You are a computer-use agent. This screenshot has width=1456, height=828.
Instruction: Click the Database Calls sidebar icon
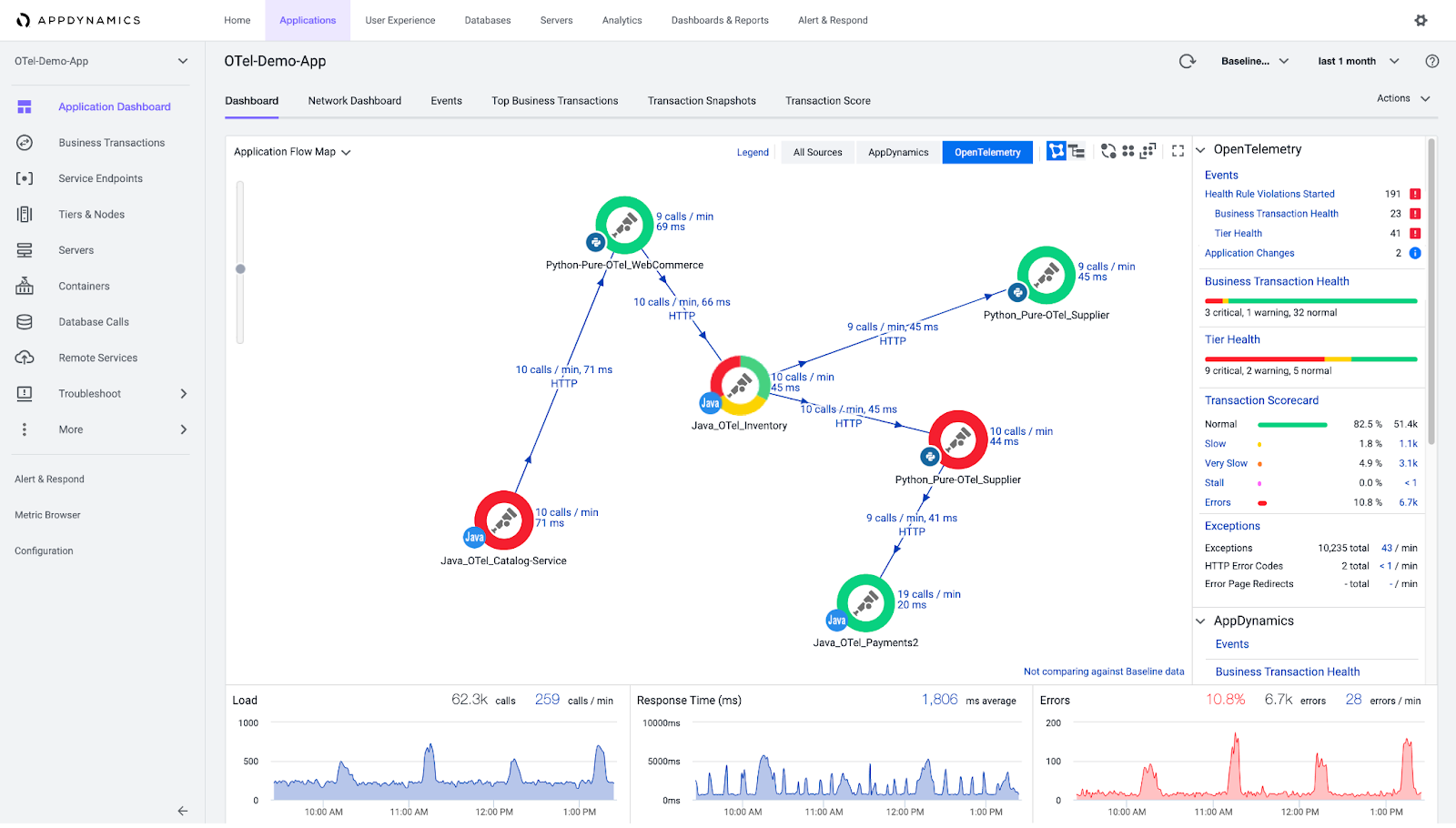[x=25, y=321]
